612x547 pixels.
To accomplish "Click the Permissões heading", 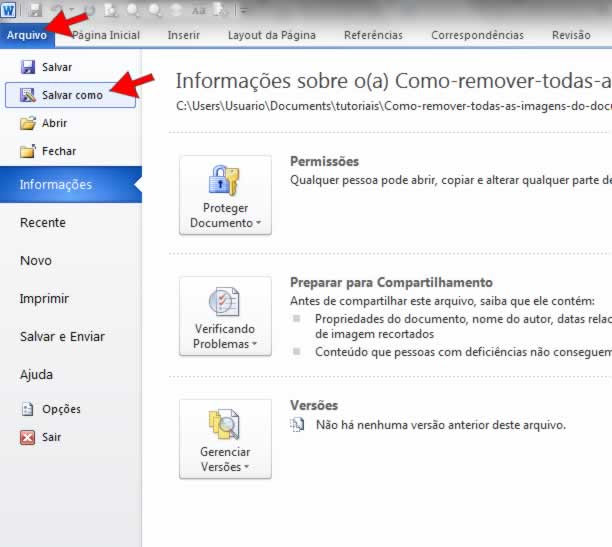I will click(324, 162).
